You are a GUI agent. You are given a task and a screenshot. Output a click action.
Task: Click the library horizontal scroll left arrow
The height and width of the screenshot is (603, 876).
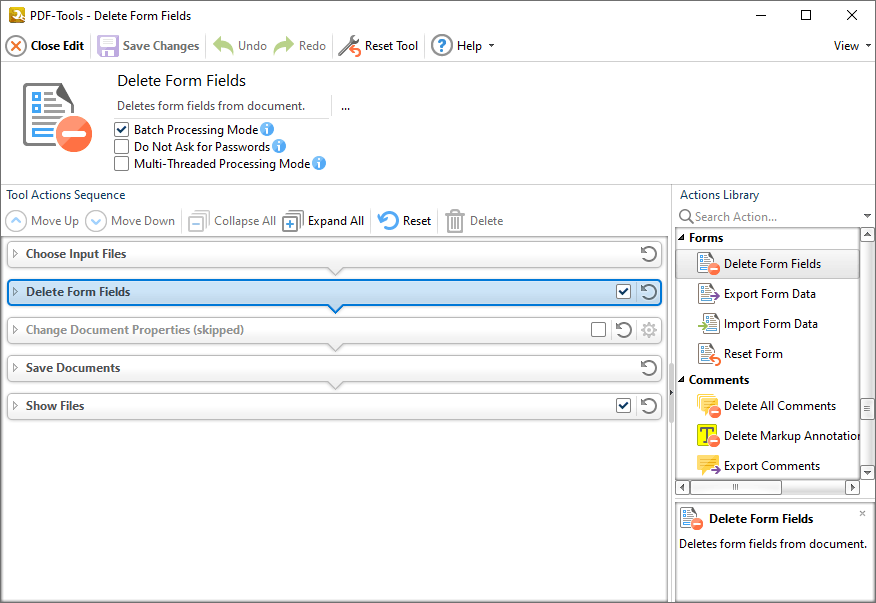point(683,487)
